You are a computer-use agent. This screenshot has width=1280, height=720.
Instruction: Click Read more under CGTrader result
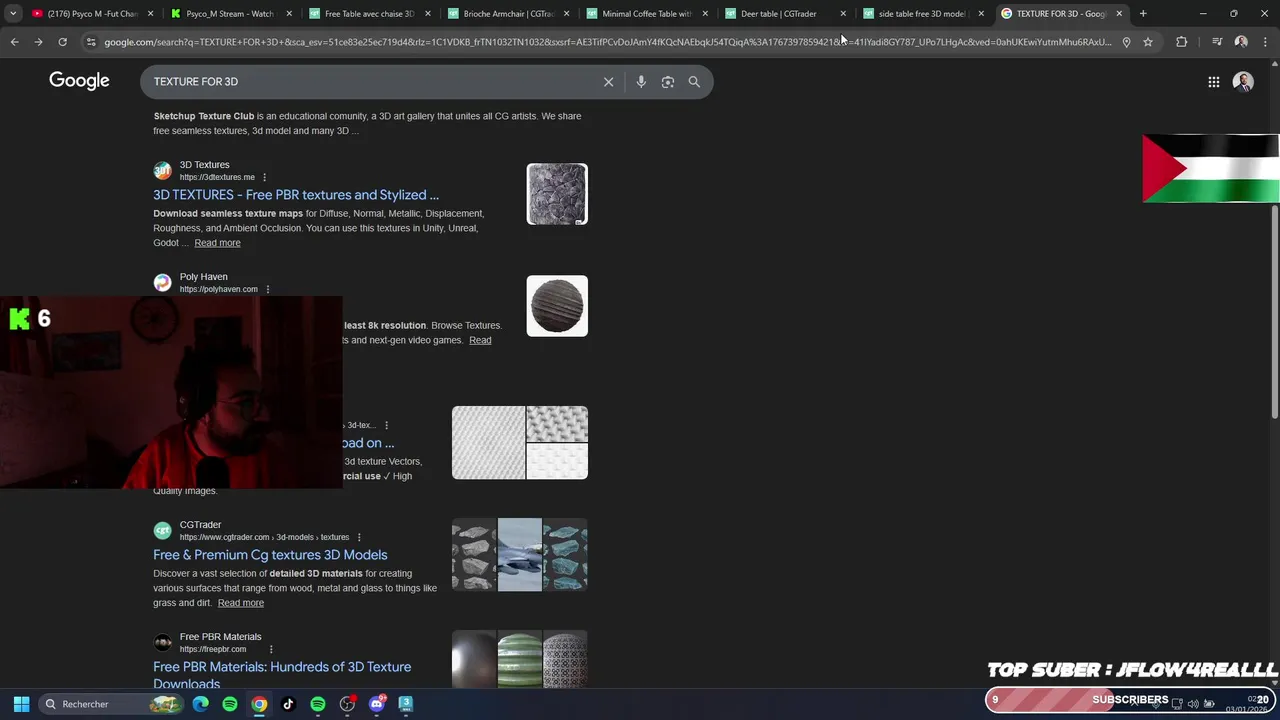coord(241,603)
